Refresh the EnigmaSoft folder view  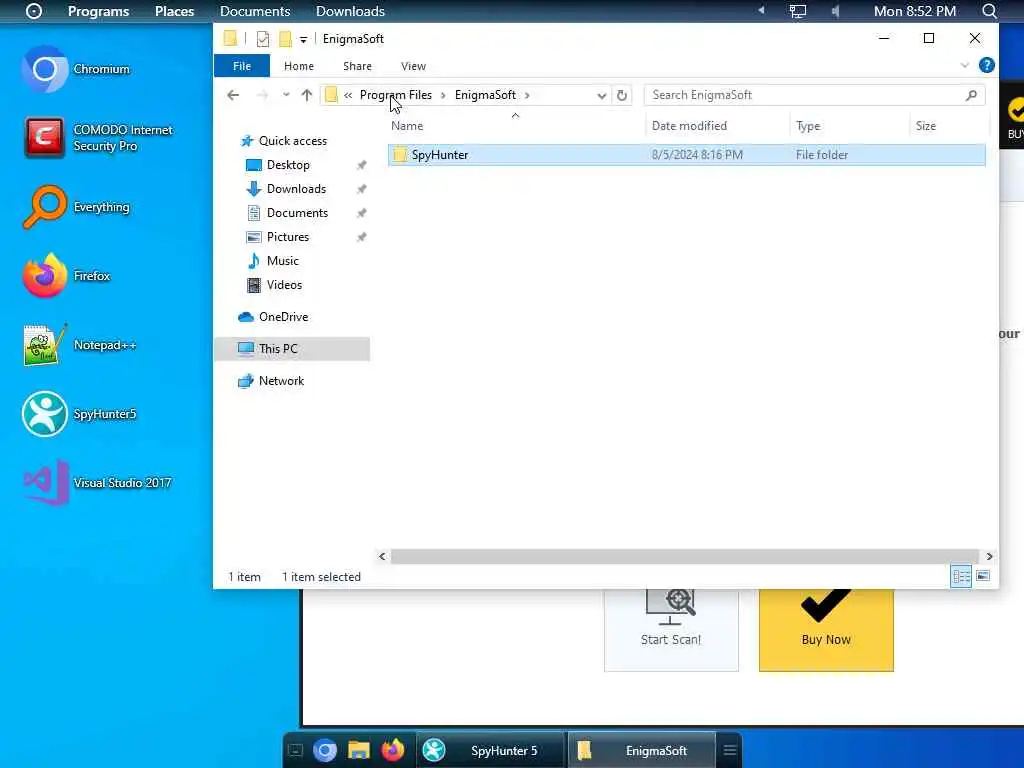pyautogui.click(x=622, y=95)
